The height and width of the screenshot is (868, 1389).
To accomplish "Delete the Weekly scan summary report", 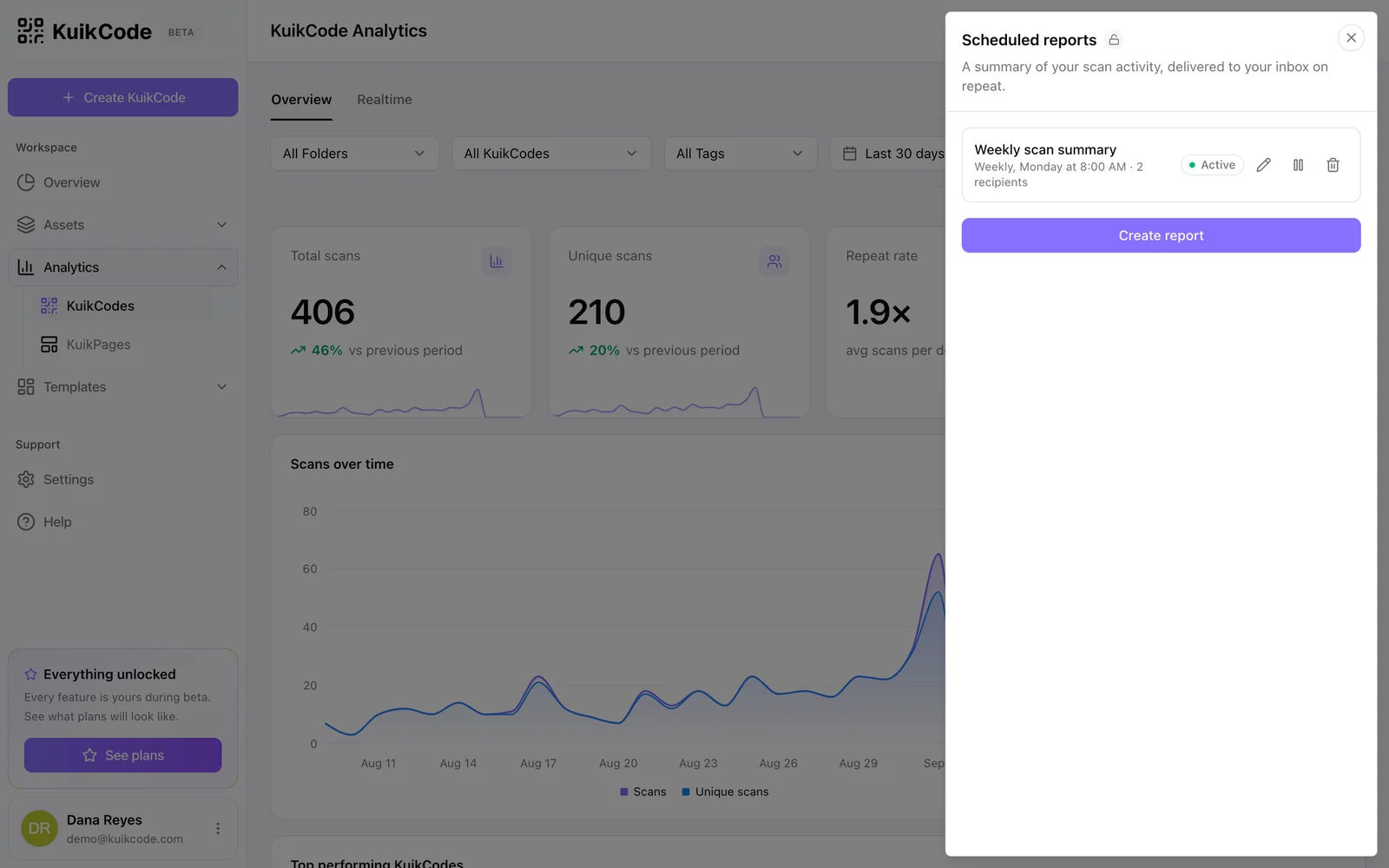I will 1333,165.
